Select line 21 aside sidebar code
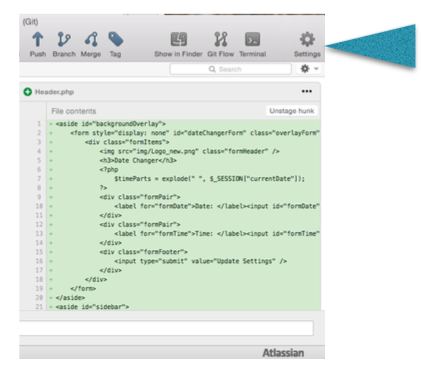Viewport: 421px width, 376px height. pos(92,307)
